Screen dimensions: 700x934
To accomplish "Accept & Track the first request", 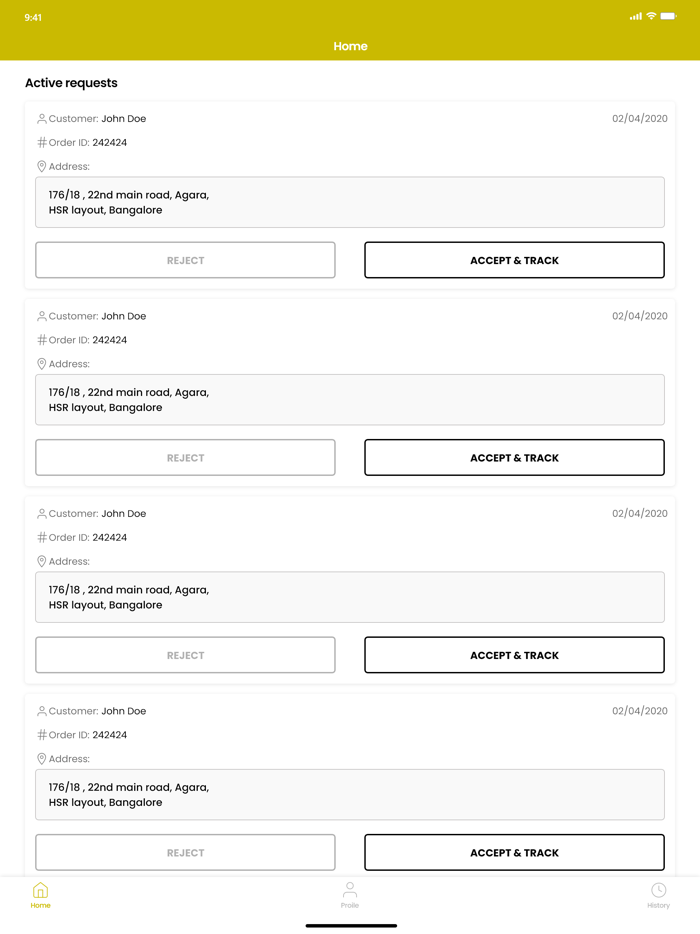I will [x=514, y=260].
